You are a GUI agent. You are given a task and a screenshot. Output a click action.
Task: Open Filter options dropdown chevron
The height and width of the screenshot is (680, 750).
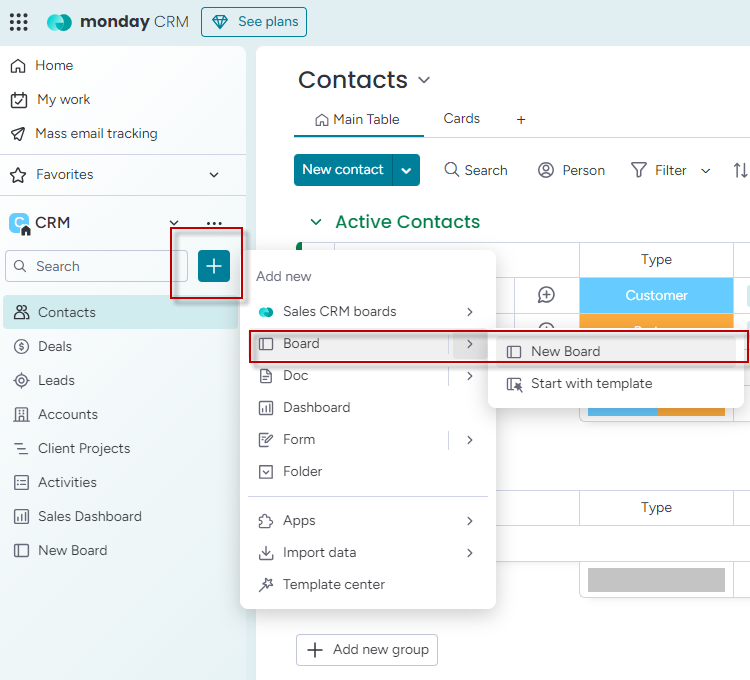click(706, 171)
